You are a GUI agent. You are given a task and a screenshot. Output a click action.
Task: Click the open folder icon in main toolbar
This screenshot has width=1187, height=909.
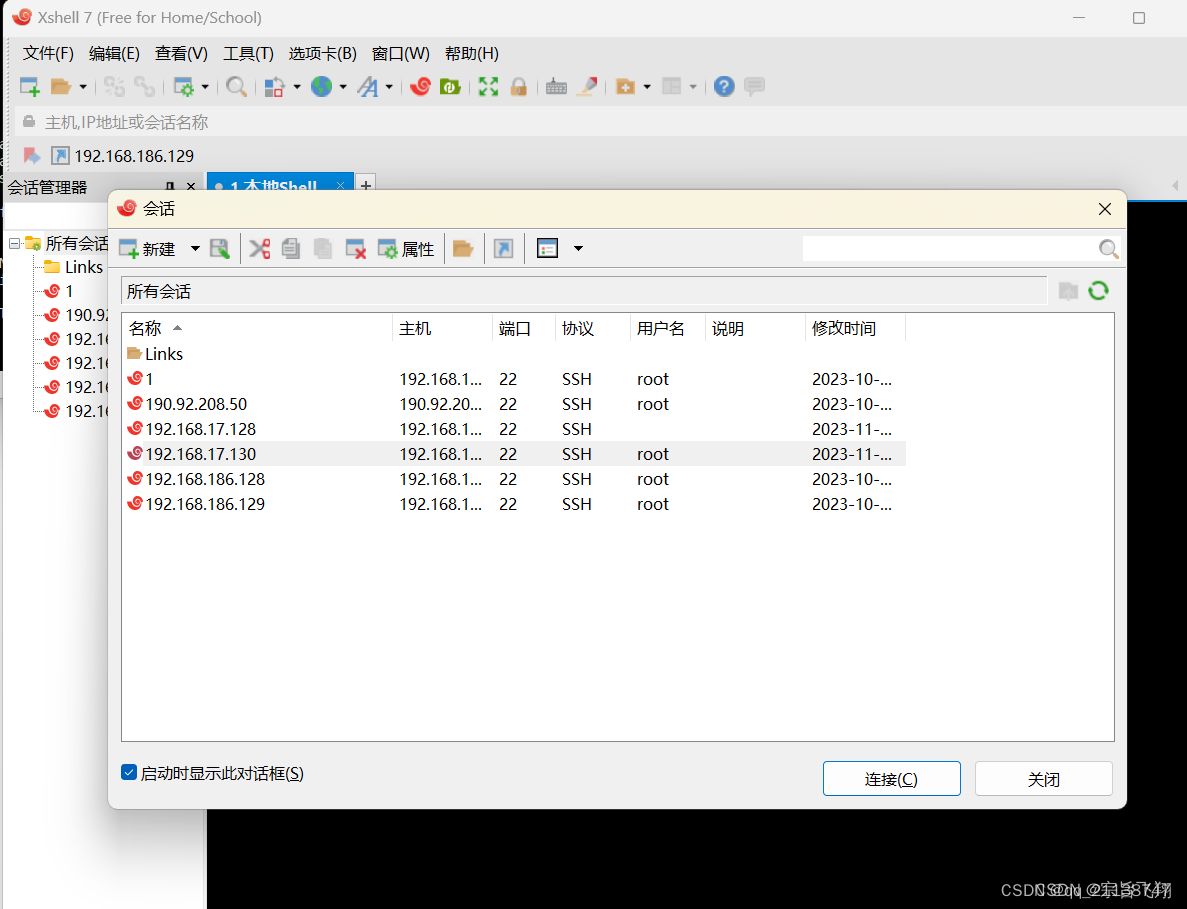click(61, 86)
